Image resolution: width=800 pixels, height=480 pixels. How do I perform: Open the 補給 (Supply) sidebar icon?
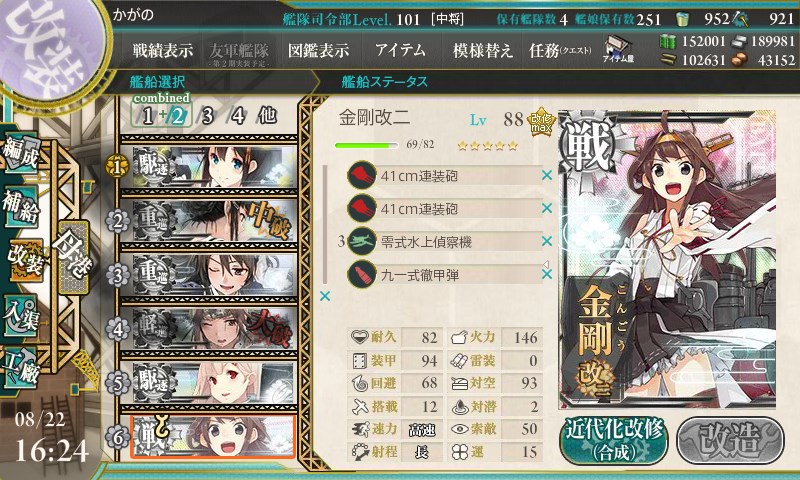21,208
